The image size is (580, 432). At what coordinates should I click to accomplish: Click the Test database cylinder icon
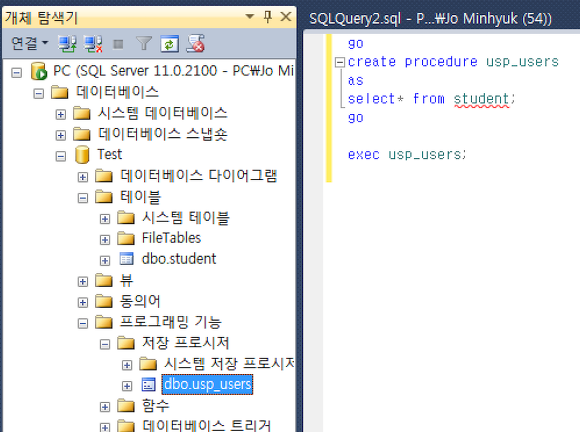[82, 155]
